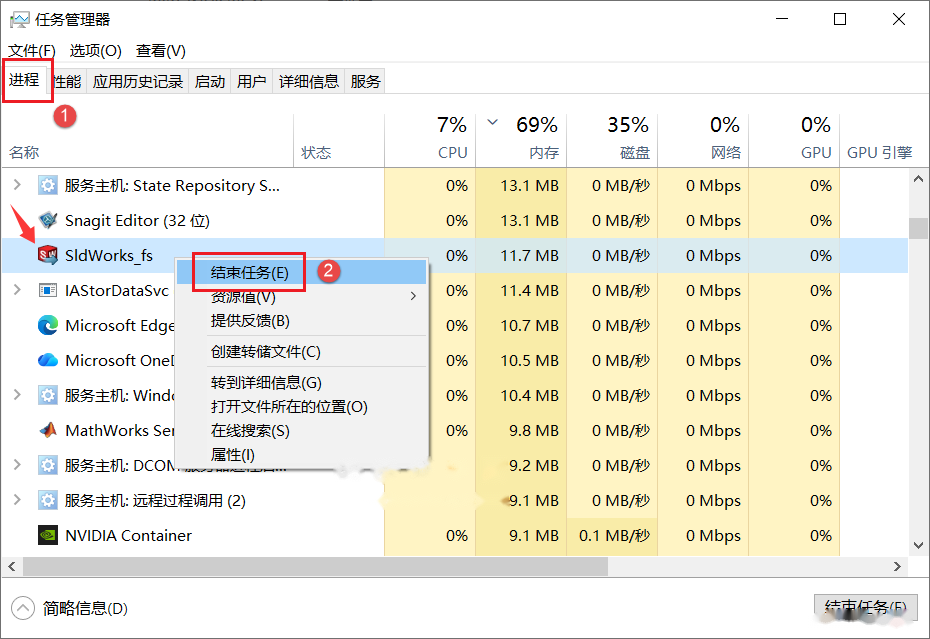930x639 pixels.
Task: Click the vertical scrollbar down arrow
Action: point(919,545)
